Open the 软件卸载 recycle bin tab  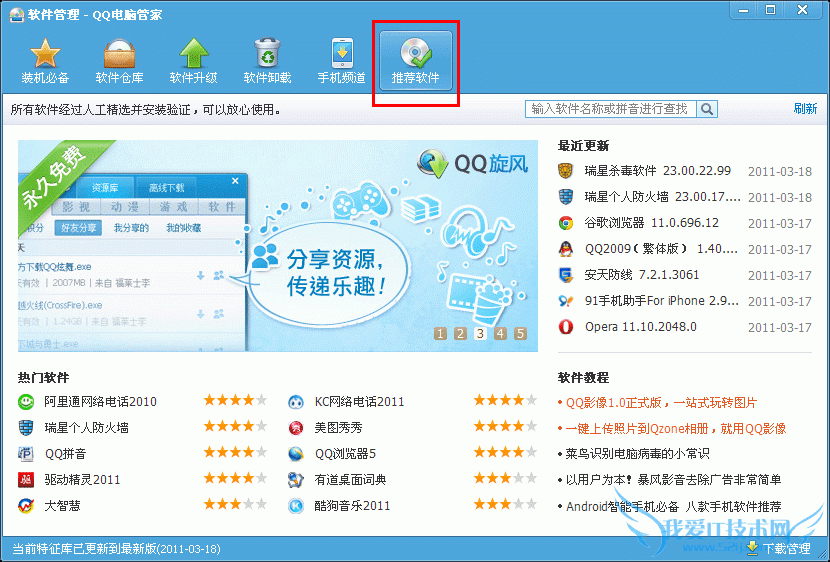click(x=267, y=61)
